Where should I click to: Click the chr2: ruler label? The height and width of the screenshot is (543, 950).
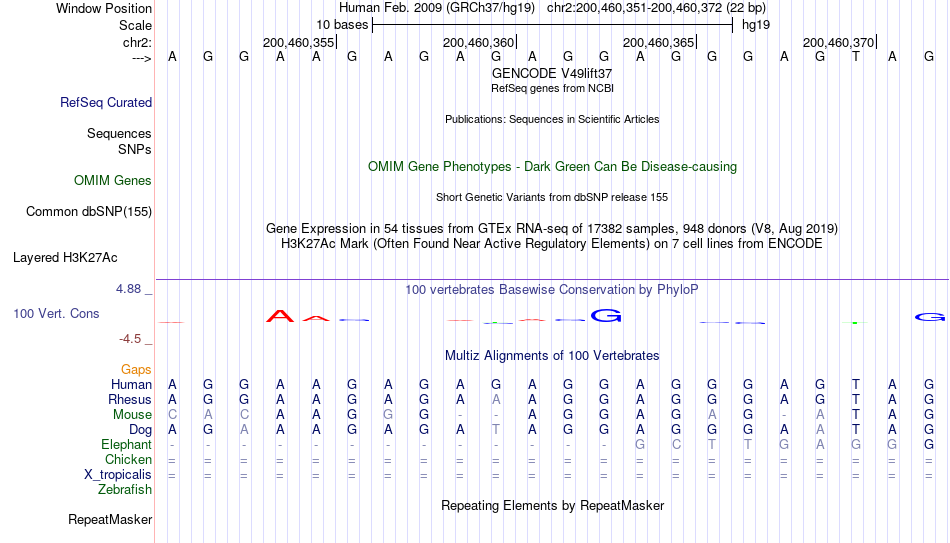[x=137, y=42]
